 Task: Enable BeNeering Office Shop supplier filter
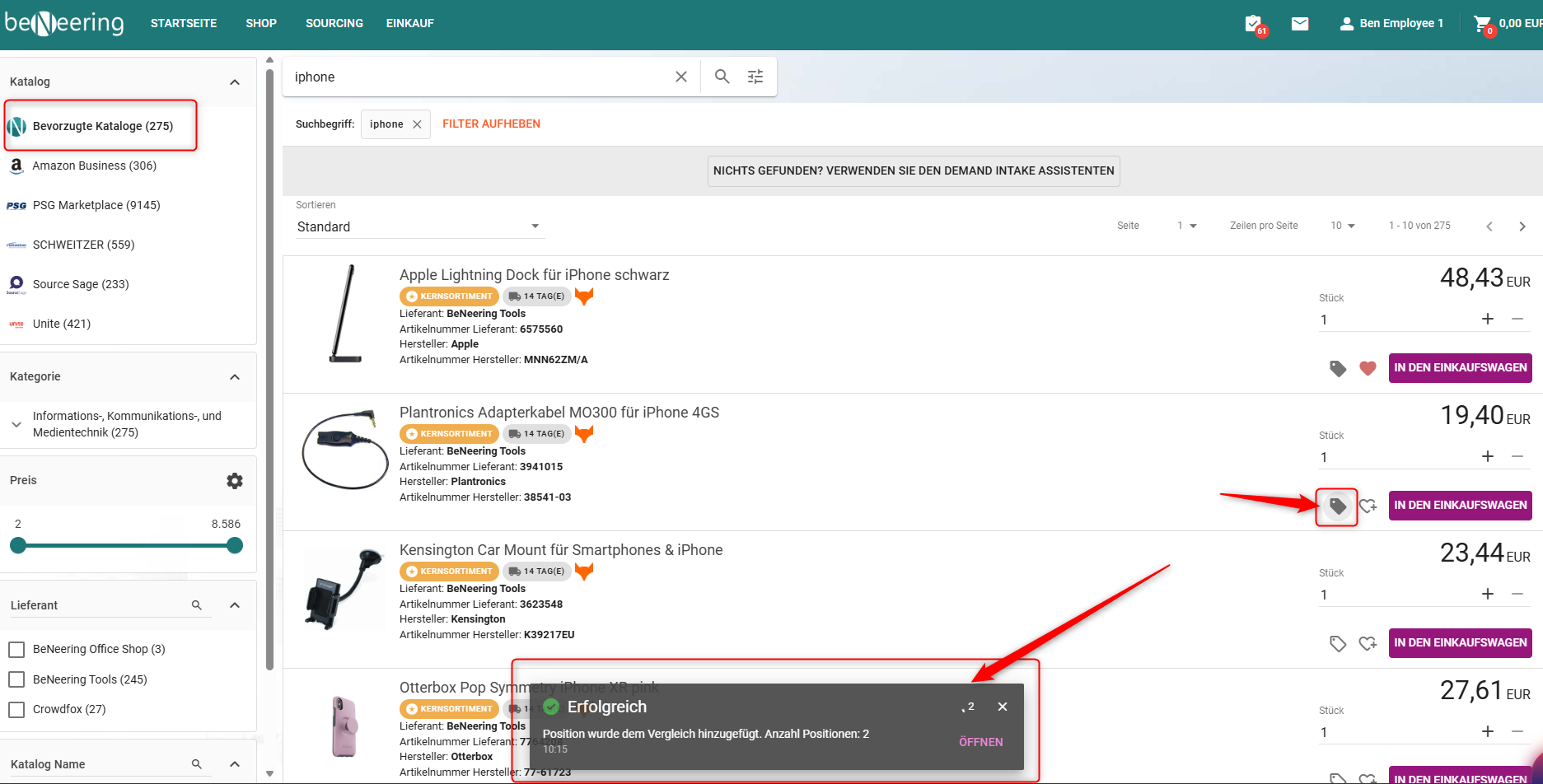point(16,650)
